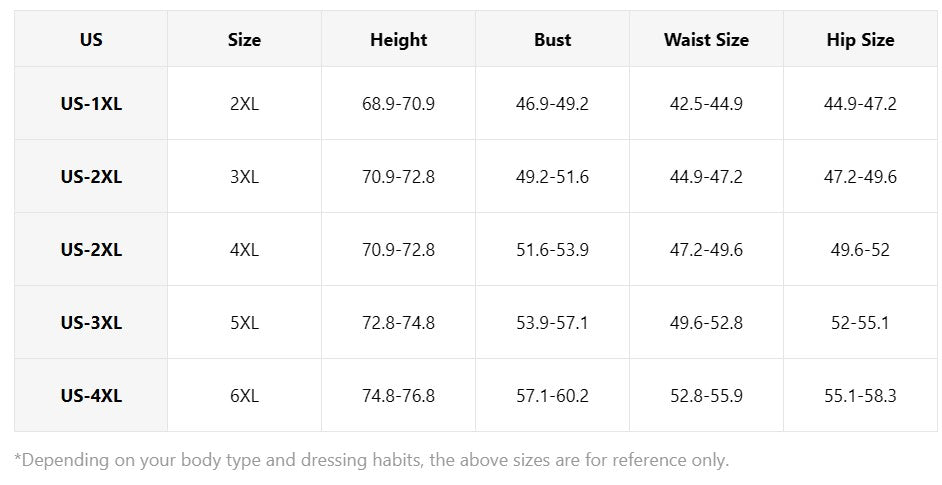Click waist value 49.6-52.8
The width and height of the screenshot is (942, 485).
[706, 323]
